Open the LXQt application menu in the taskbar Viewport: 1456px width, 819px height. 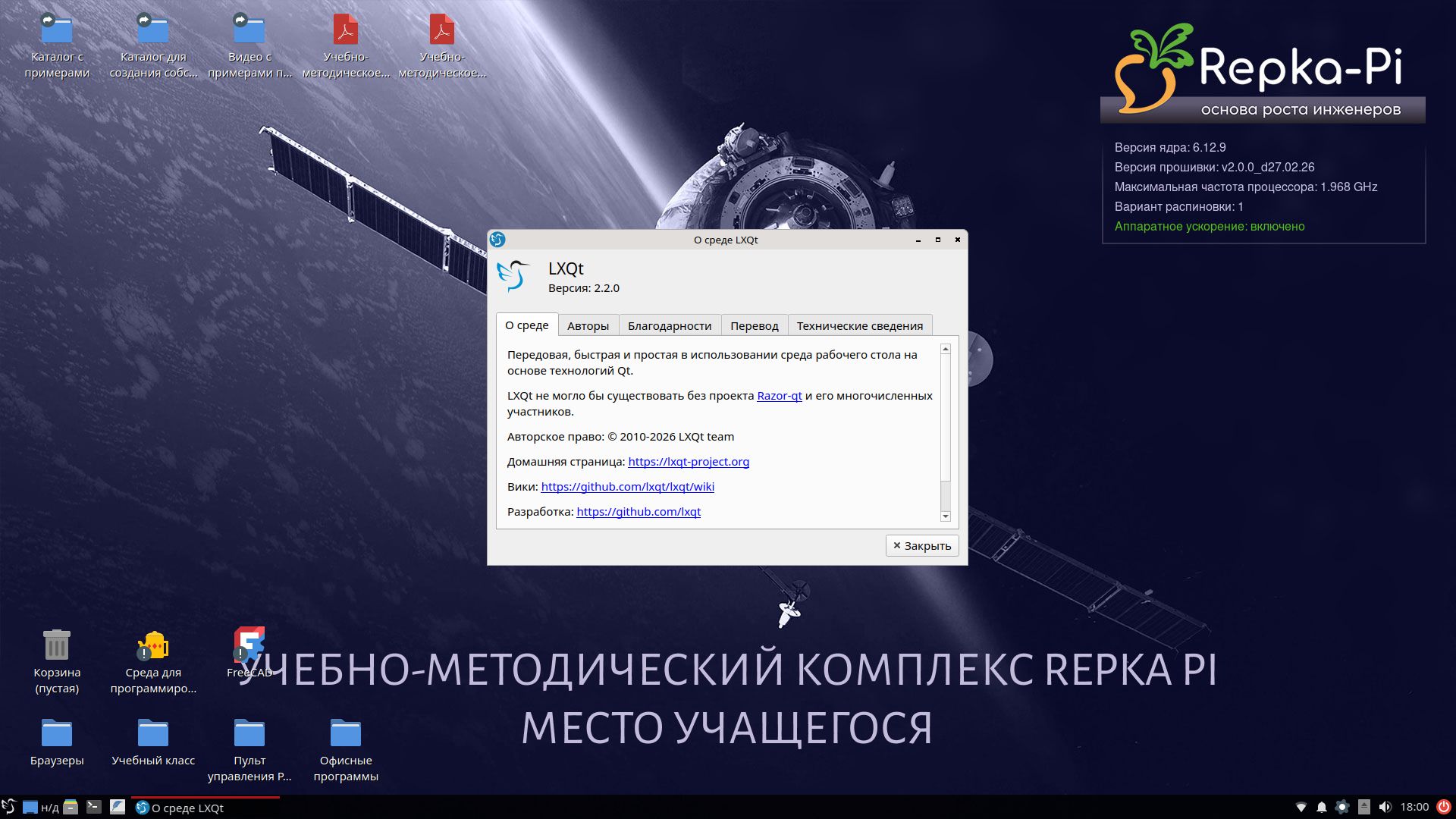pos(10,808)
